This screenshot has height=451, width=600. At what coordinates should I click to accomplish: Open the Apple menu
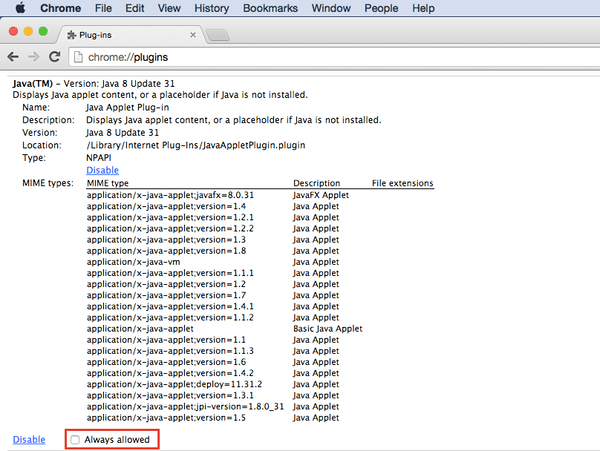point(20,8)
